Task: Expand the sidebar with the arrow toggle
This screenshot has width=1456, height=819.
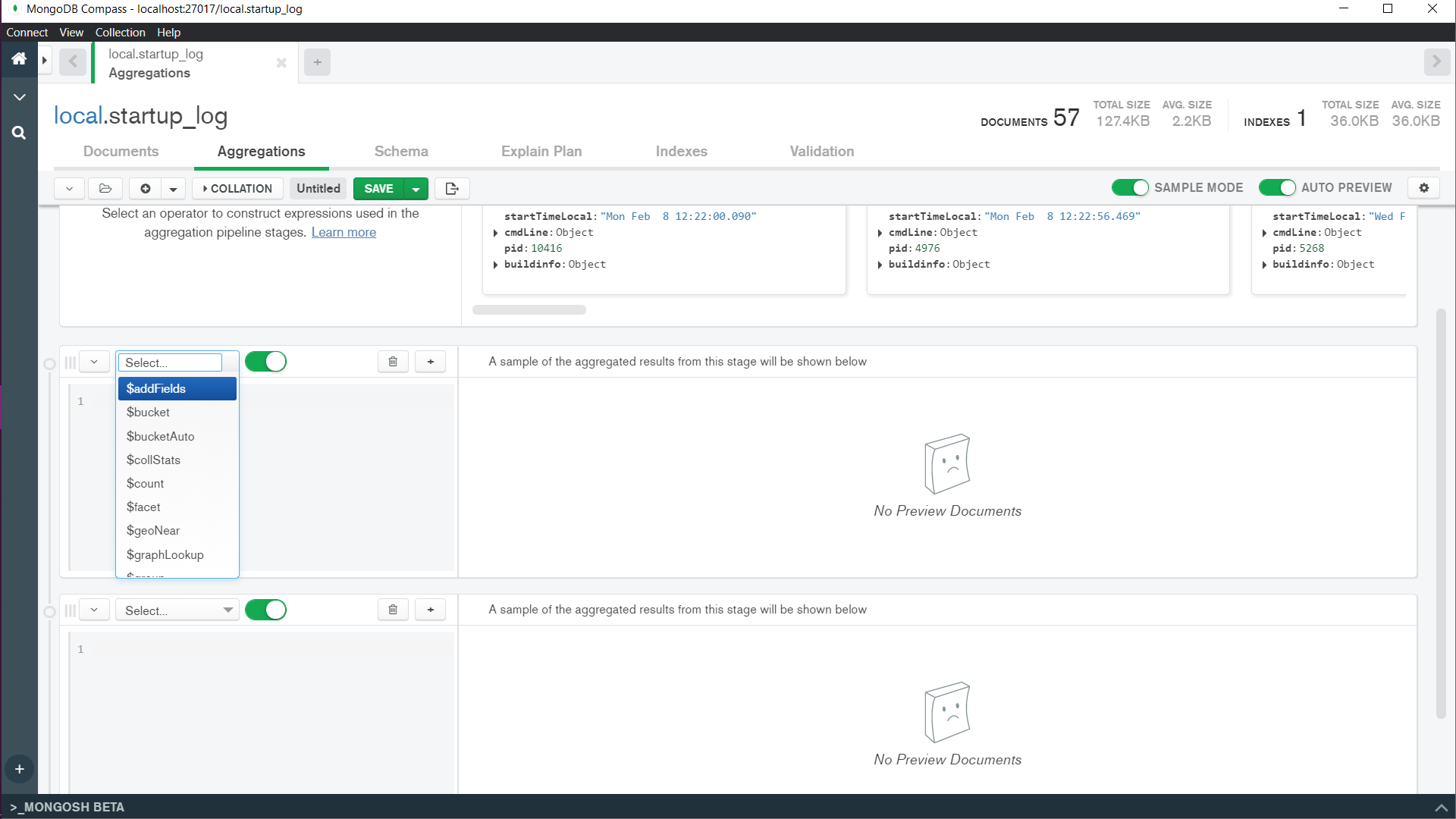Action: click(44, 60)
